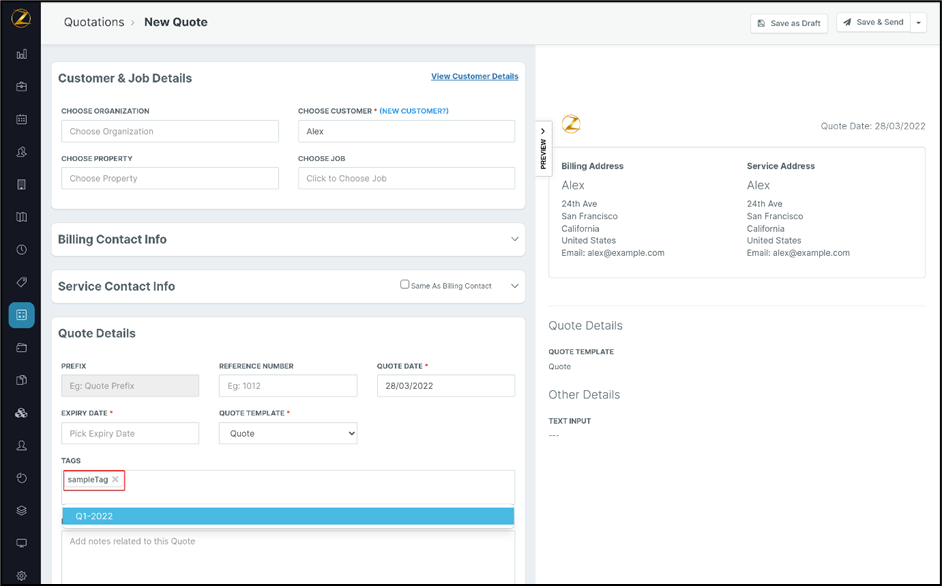Image resolution: width=942 pixels, height=586 pixels.
Task: Click Save as Draft button
Action: click(x=789, y=23)
